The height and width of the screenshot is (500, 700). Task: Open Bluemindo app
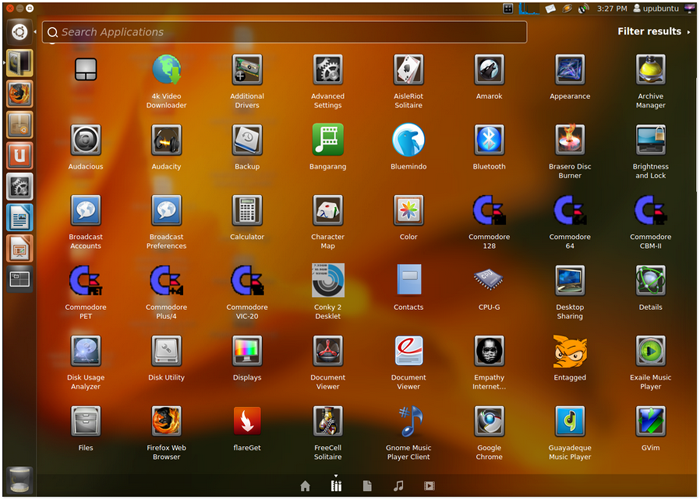408,140
